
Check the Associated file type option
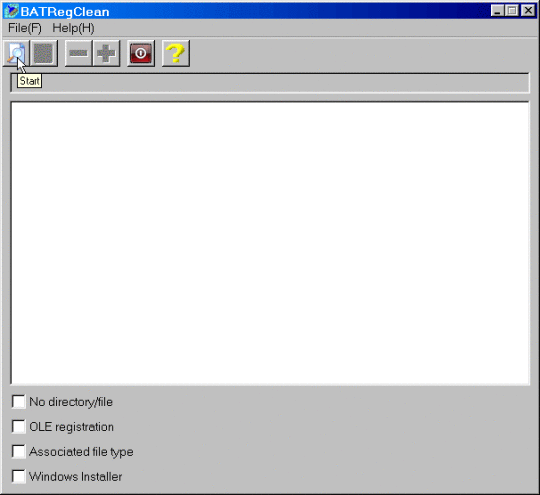18,451
